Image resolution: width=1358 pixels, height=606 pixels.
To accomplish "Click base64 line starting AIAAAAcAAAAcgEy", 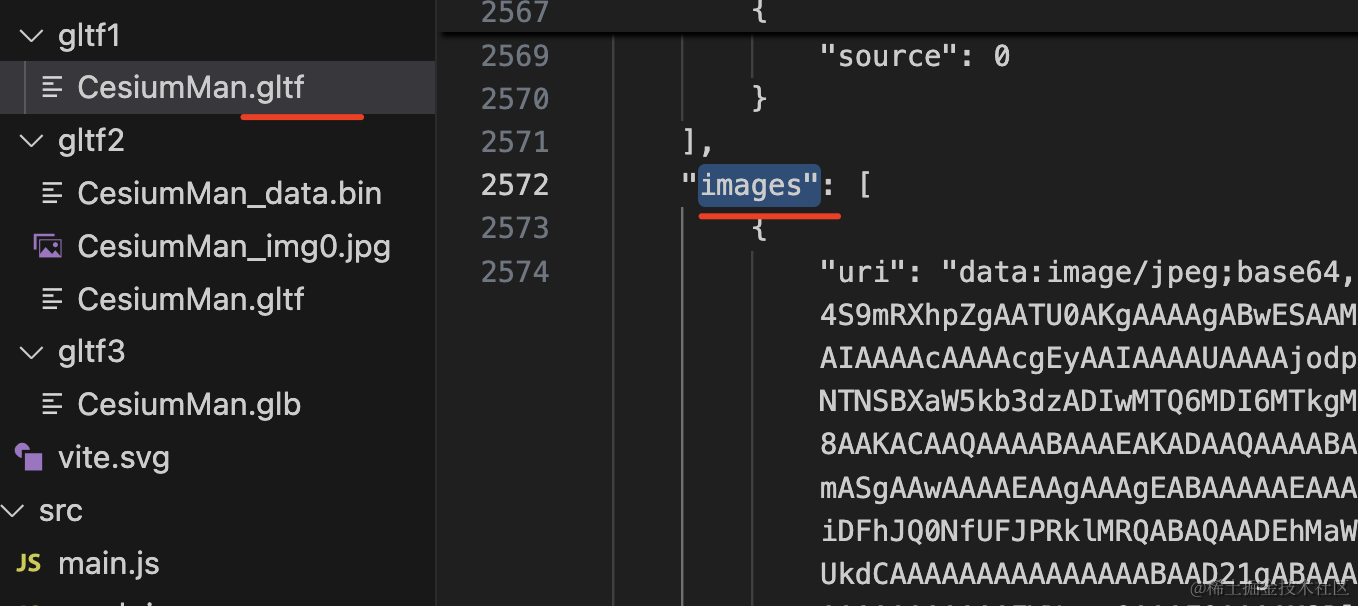I will tap(1088, 358).
